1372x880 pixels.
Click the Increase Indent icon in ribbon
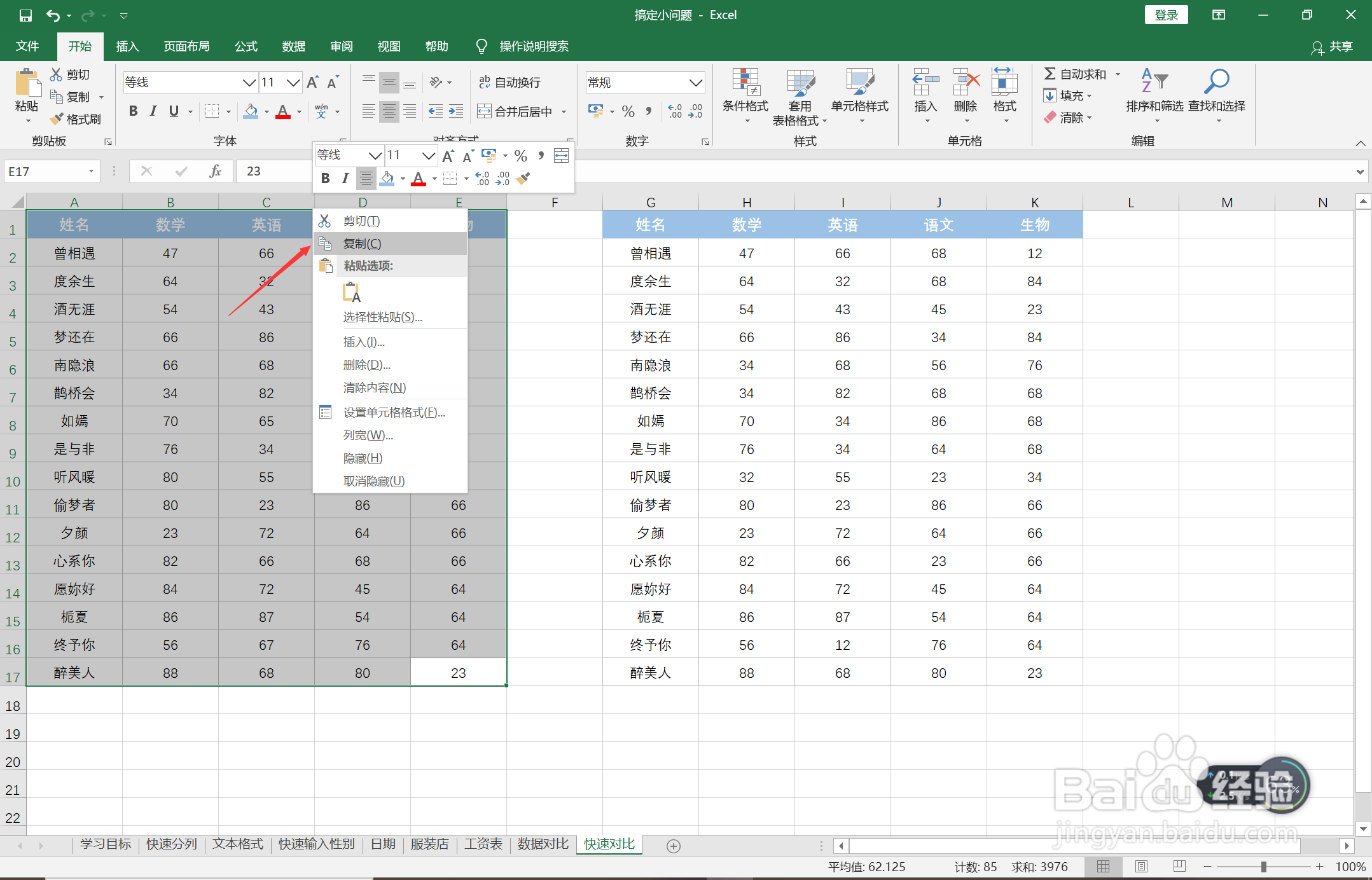(456, 112)
